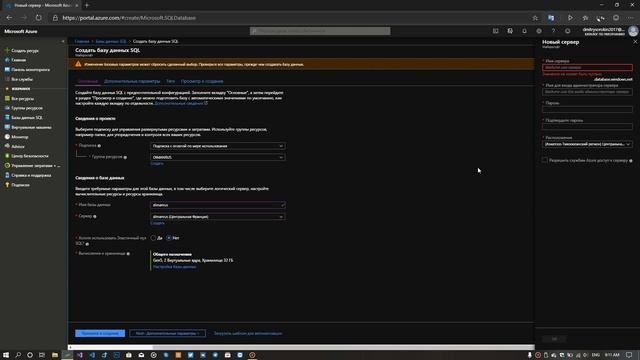The height and width of the screenshot is (360, 640).
Task: Click the blue Просмотр и создание button
Action: (x=100, y=333)
